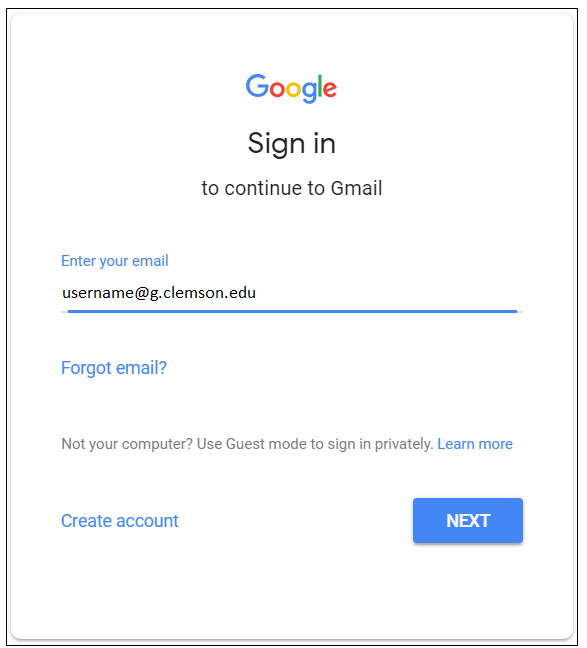Click the blue capital G in logo
Screen dimensions: 587x648
tap(257, 86)
